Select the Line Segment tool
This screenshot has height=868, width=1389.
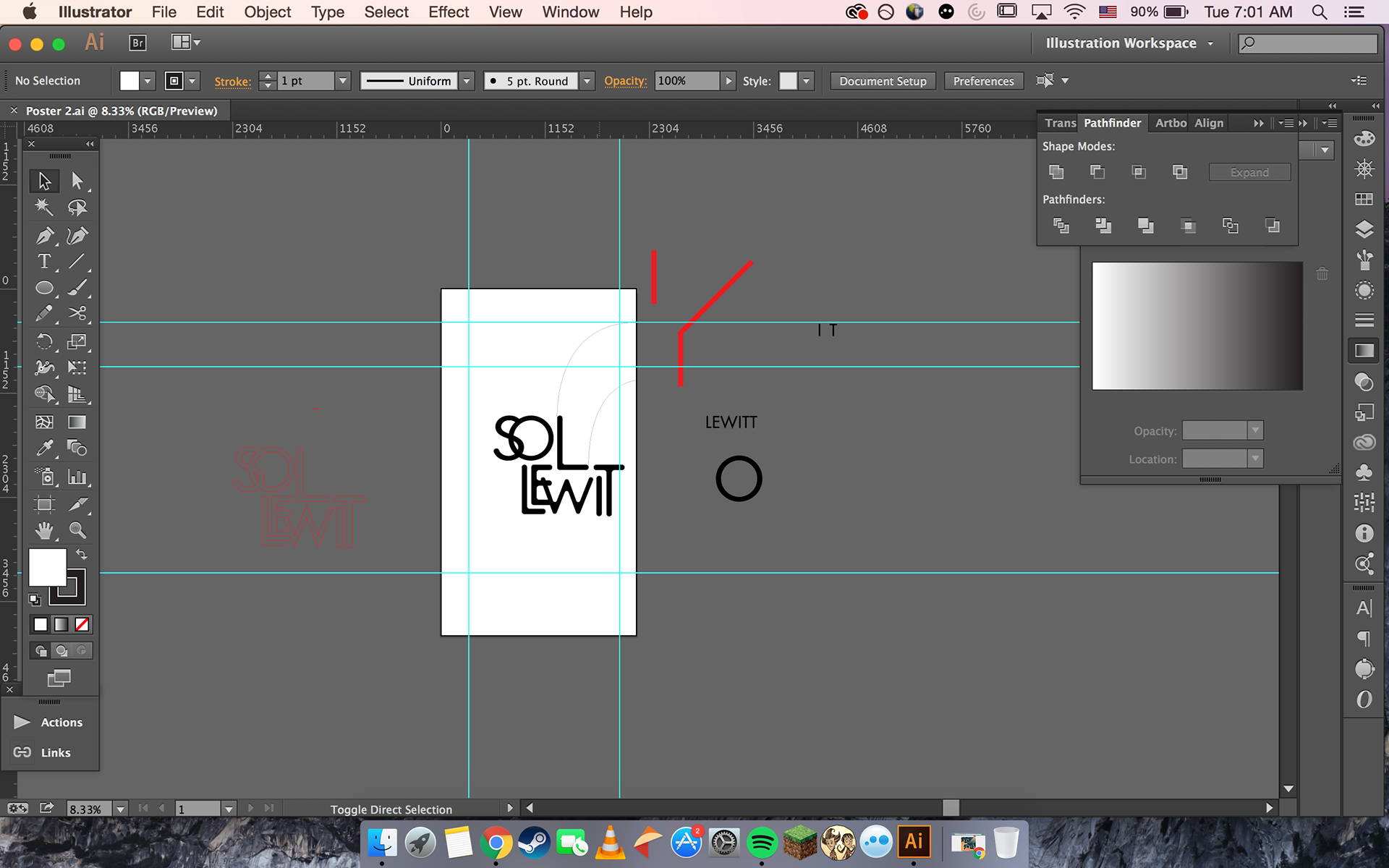click(x=77, y=261)
